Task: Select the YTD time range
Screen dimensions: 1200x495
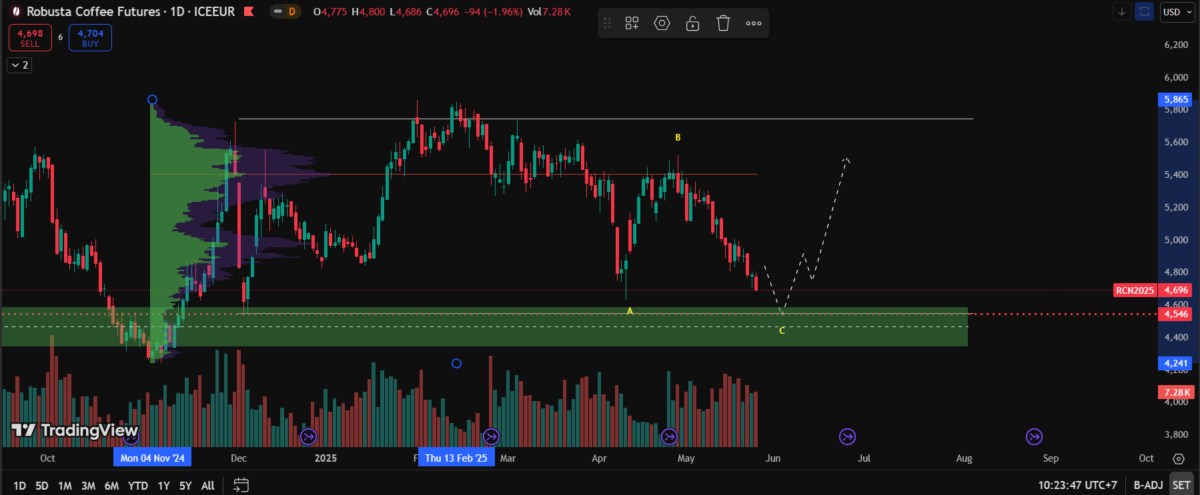Action: 138,485
